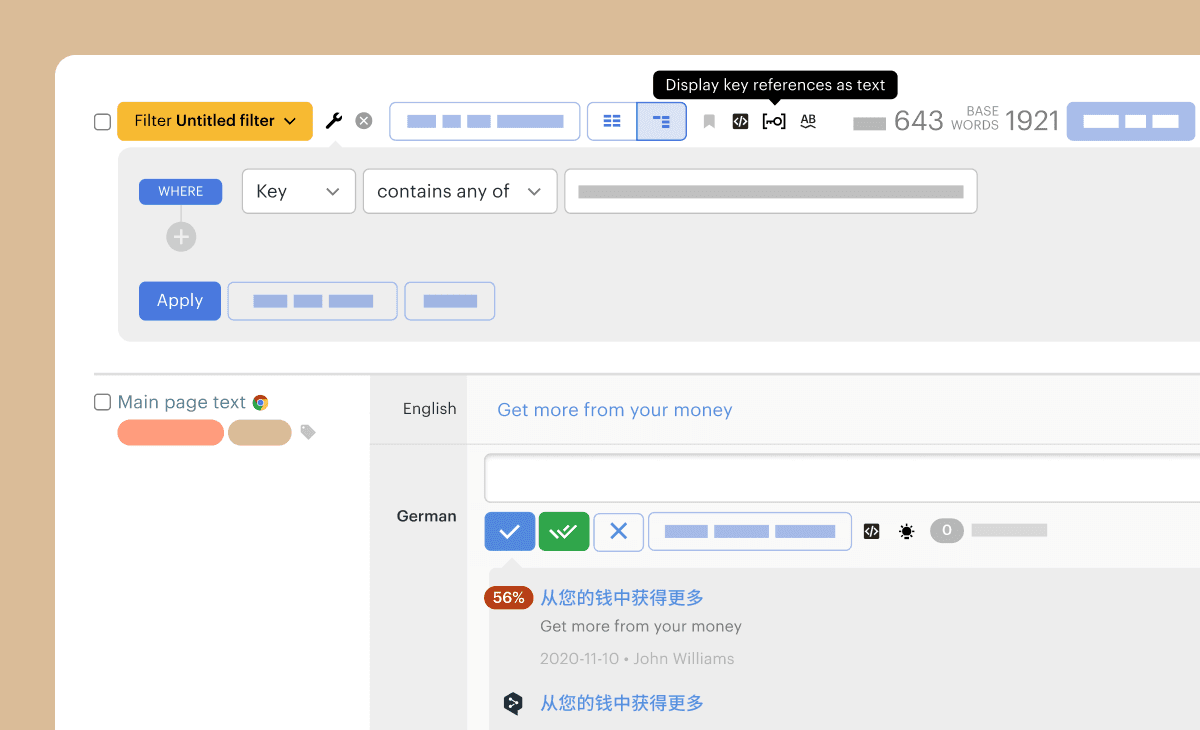Open the Key field dropdown
Screen dimensions: 1200x730
tap(298, 191)
